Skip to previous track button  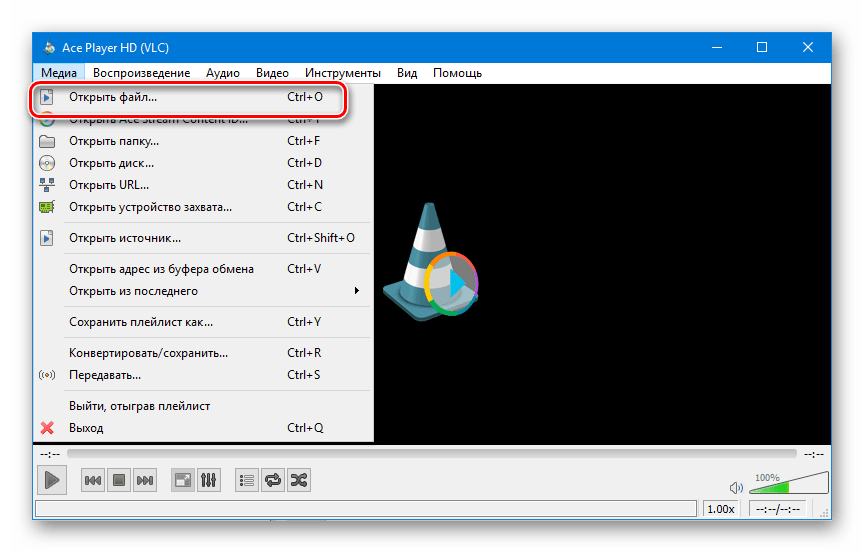93,480
